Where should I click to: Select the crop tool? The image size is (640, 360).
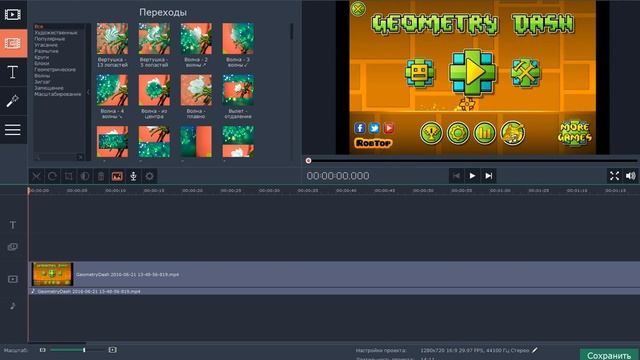click(x=69, y=176)
